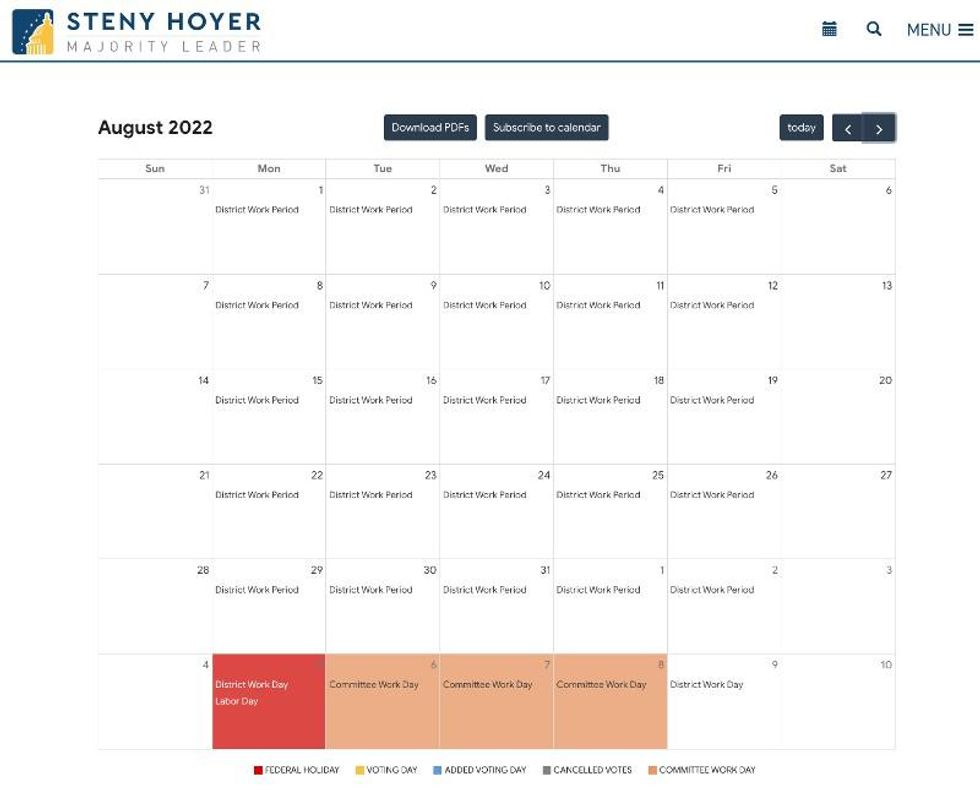Viewport: 980px width, 799px height.
Task: Click the Steny Hoyer Capitol logo
Action: click(33, 32)
